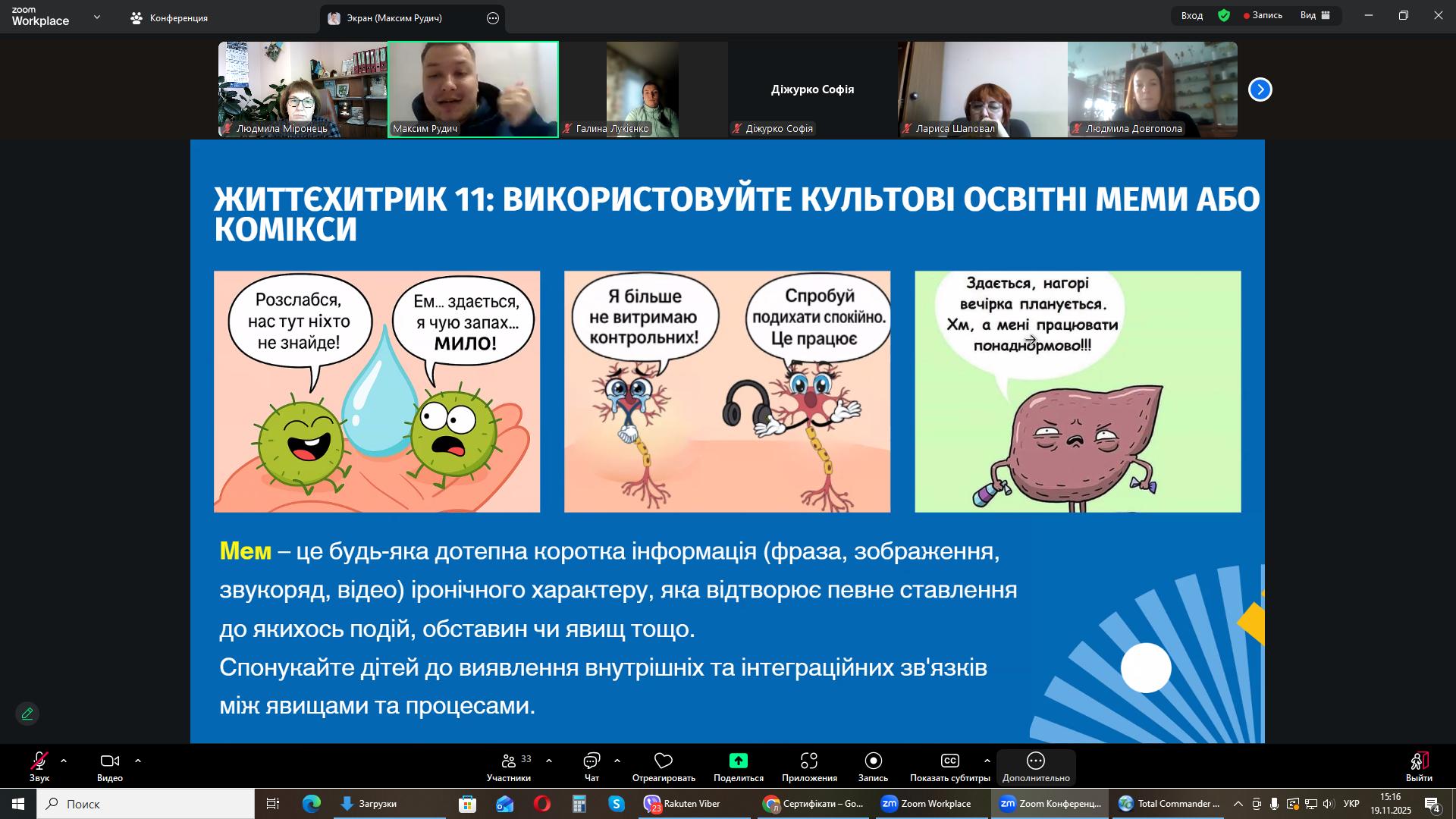Expand audio options arrow next to mic
Image resolution: width=1456 pixels, height=819 pixels.
pos(64,761)
